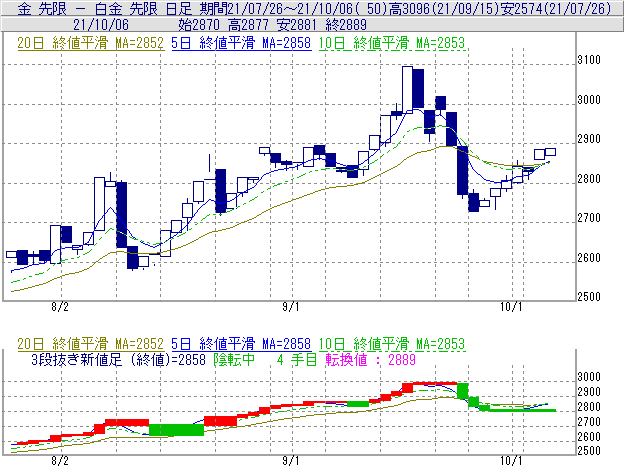The image size is (624, 475).
Task: Click the 安2574(21/07/26) period low text
Action: click(547, 7)
